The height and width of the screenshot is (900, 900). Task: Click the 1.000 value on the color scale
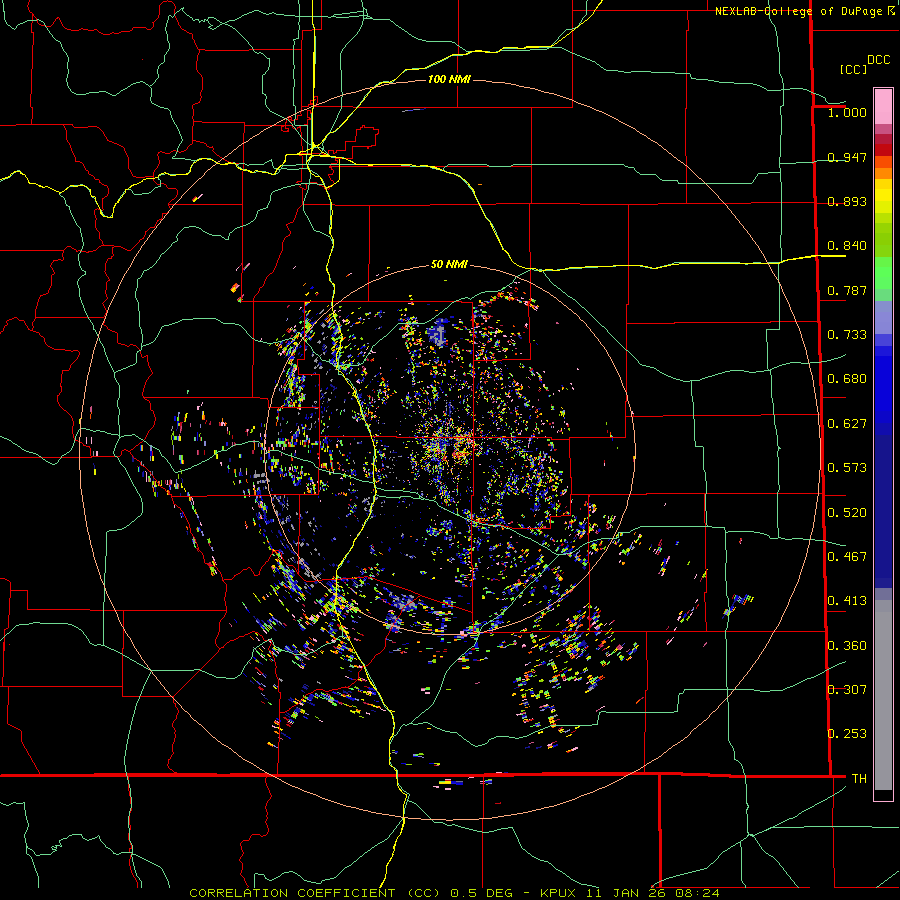(847, 113)
